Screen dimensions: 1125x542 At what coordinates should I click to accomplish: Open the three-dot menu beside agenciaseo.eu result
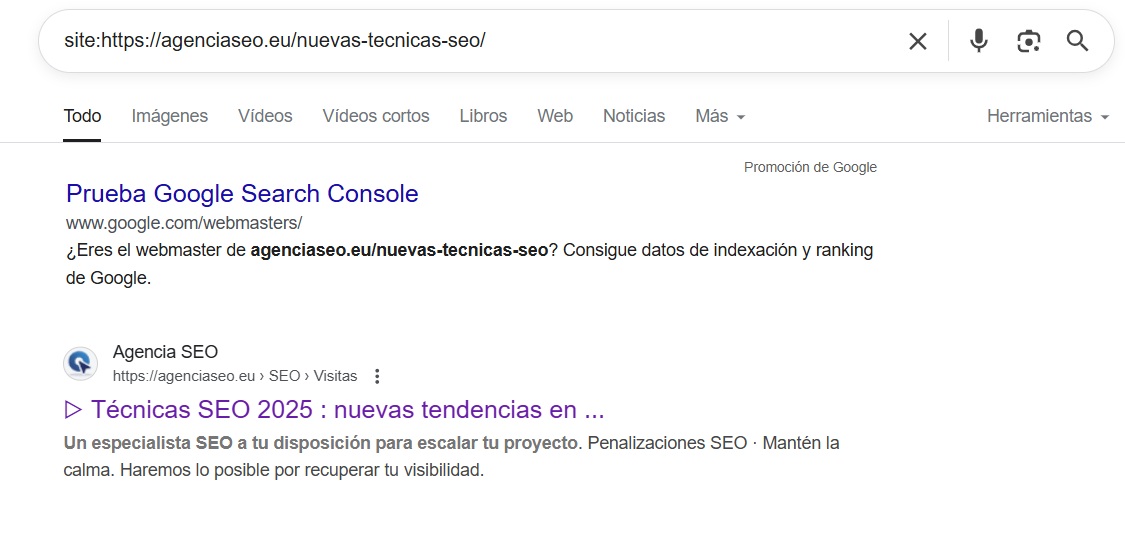[377, 376]
